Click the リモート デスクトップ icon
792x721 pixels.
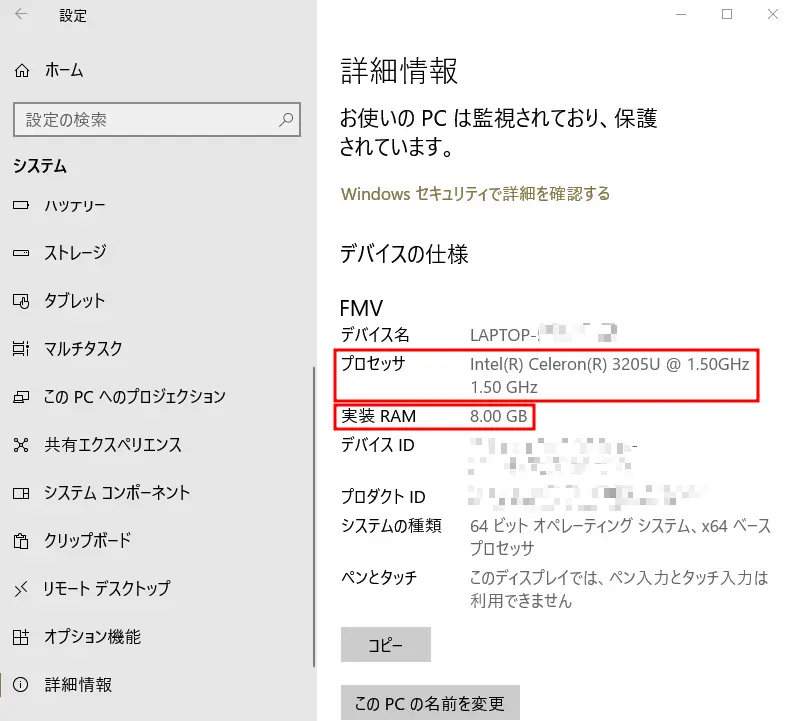click(21, 589)
